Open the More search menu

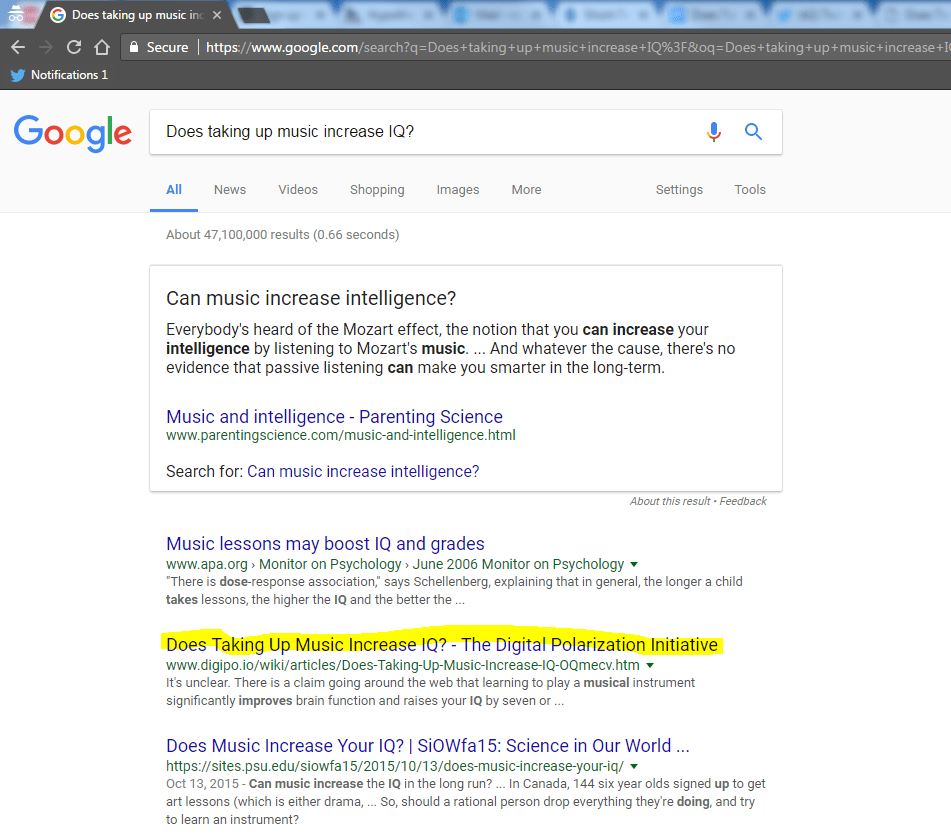526,190
